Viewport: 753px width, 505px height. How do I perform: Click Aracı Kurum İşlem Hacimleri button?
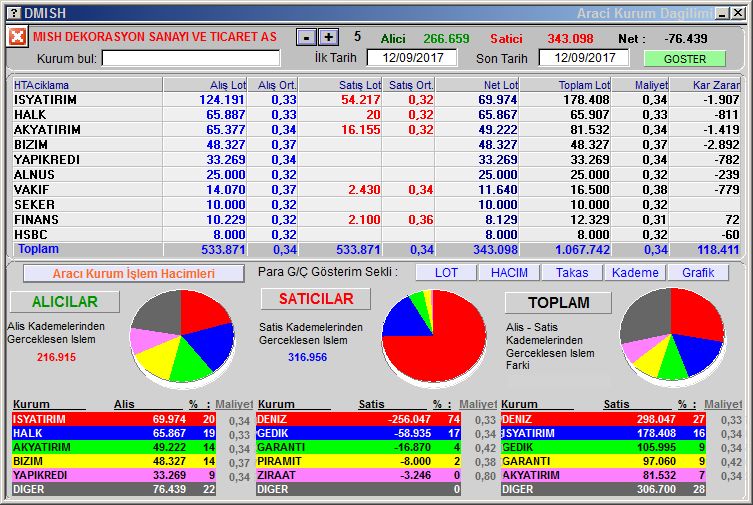(134, 274)
